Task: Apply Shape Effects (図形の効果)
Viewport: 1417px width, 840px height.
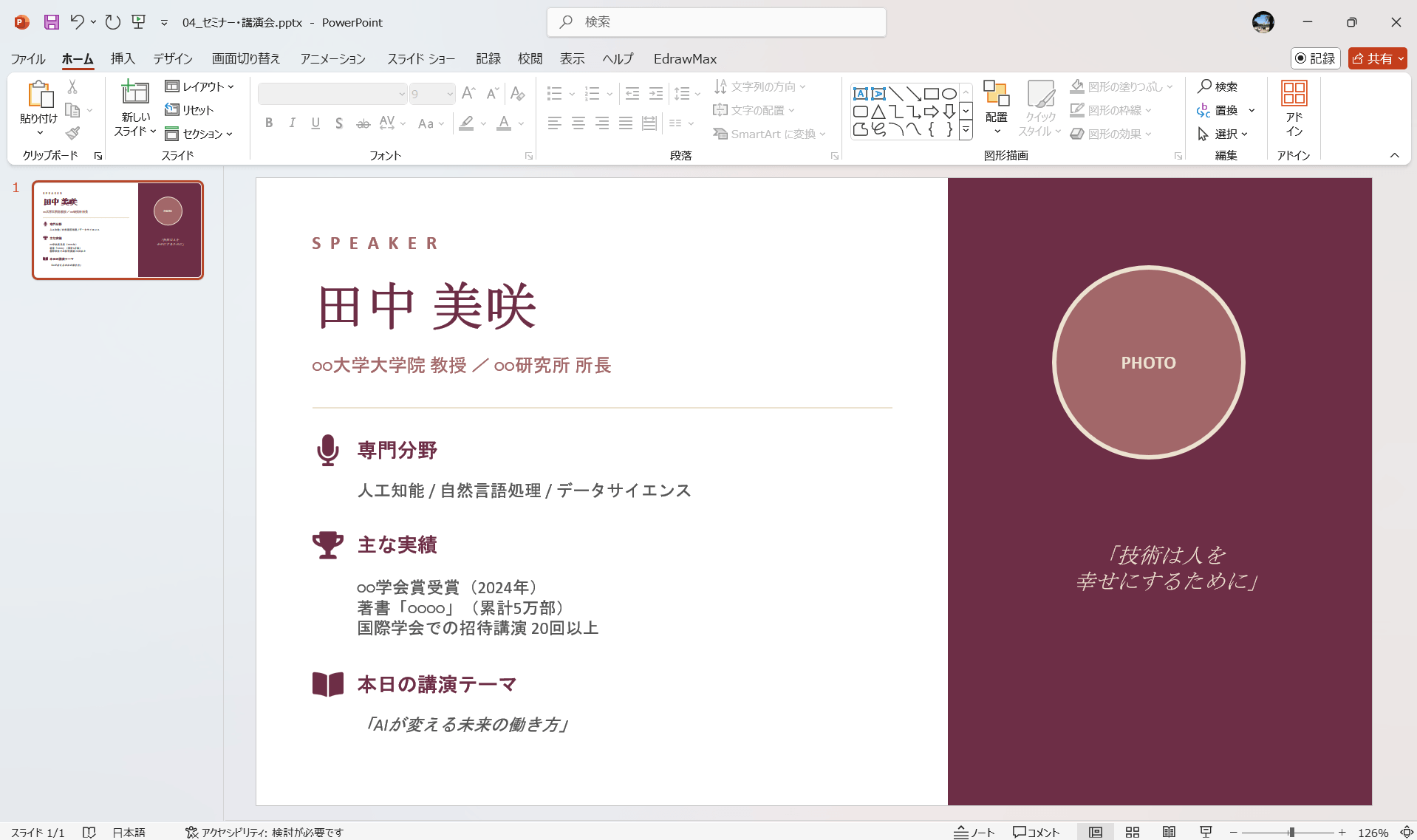Action: pos(1110,133)
